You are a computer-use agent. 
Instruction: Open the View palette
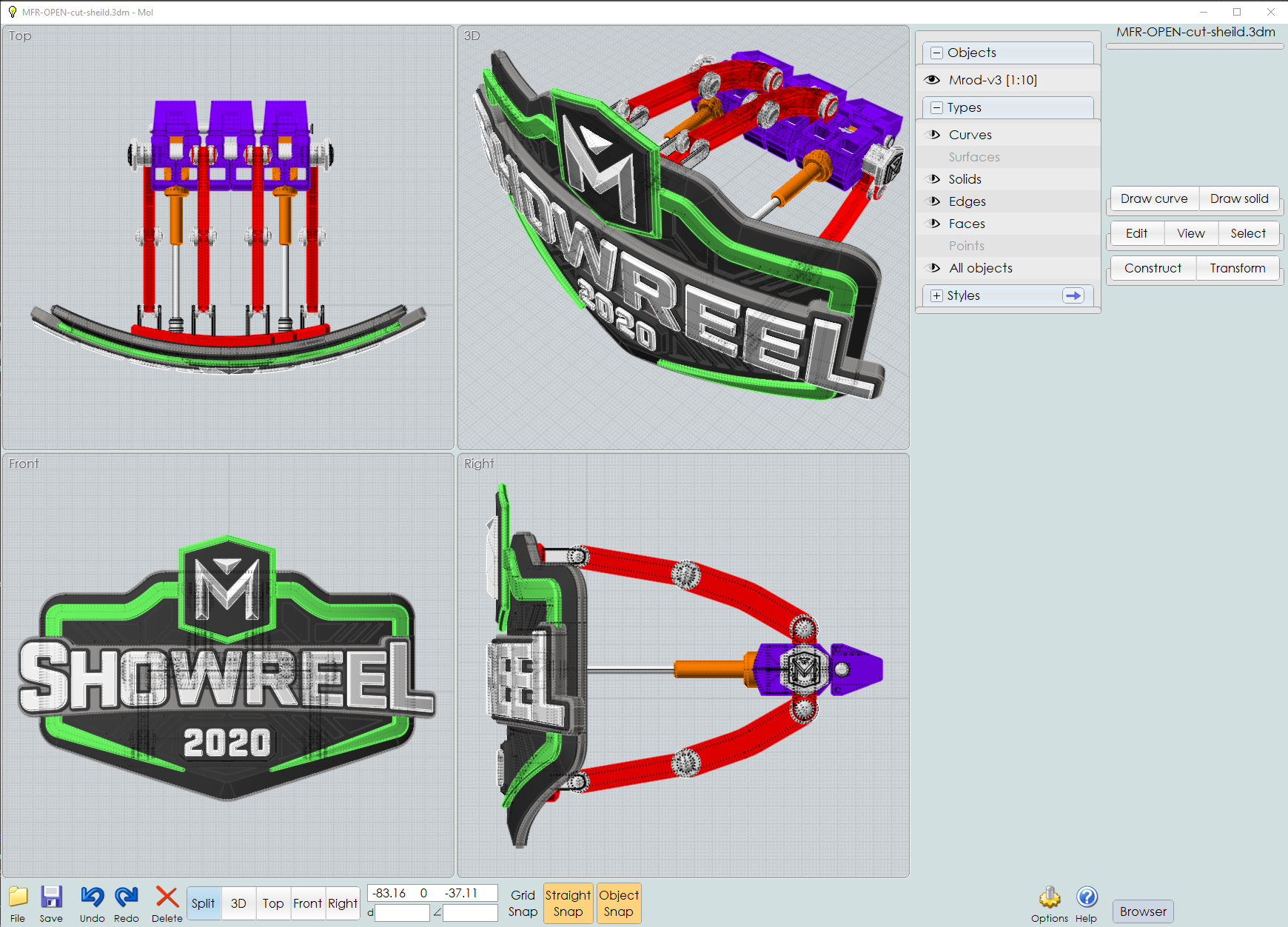coord(1191,233)
